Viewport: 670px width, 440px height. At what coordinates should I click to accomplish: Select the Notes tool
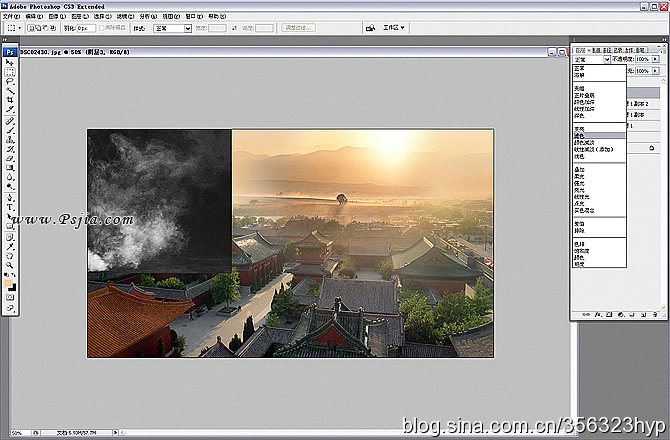(x=10, y=237)
